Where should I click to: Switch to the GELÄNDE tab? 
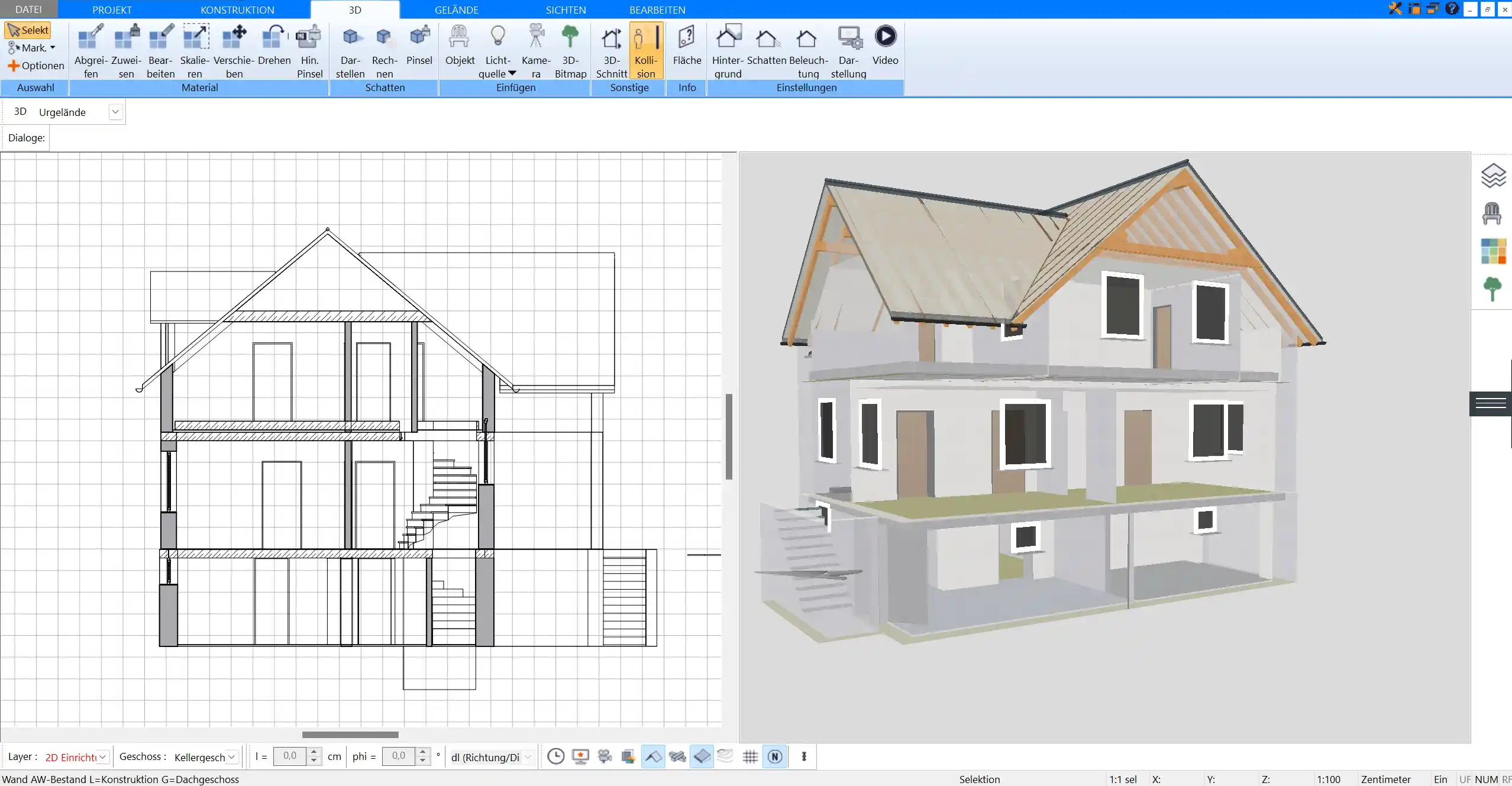click(456, 9)
